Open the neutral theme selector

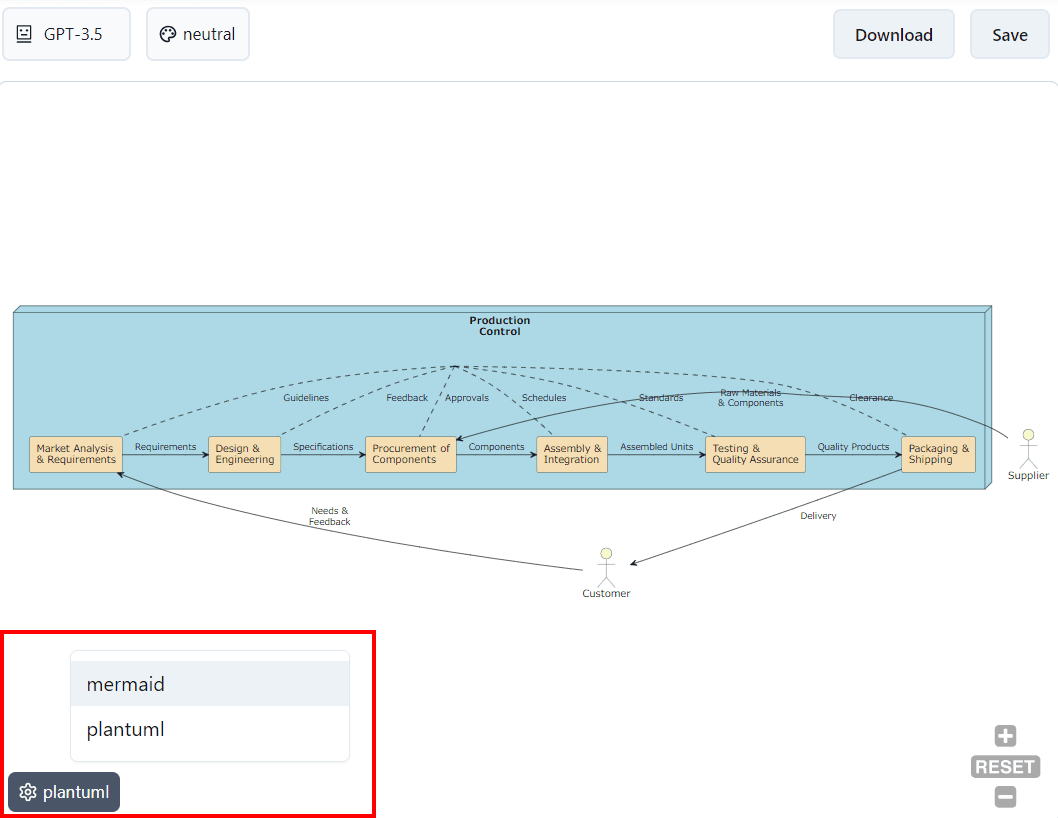[197, 33]
